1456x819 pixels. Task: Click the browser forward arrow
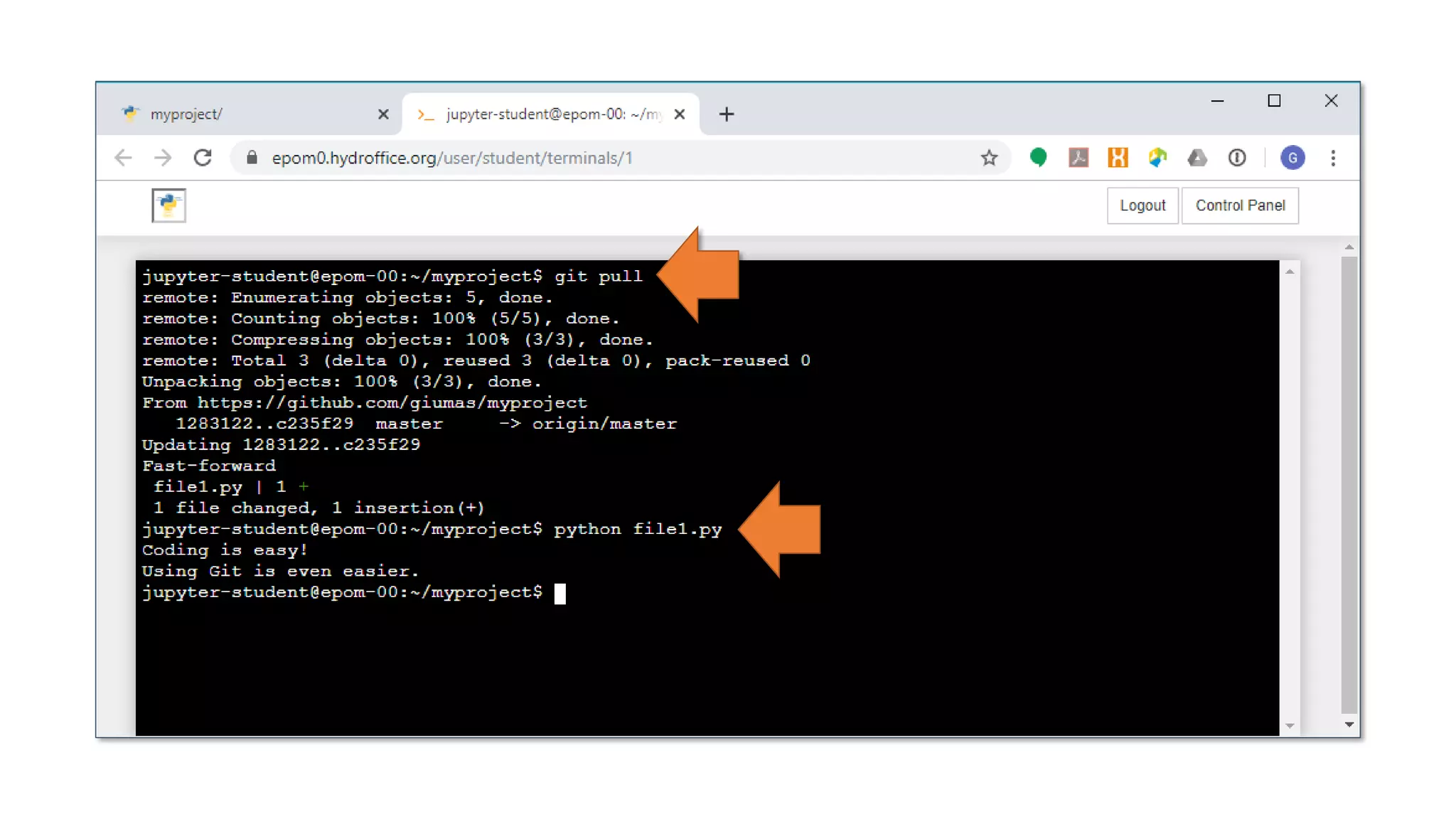click(163, 158)
